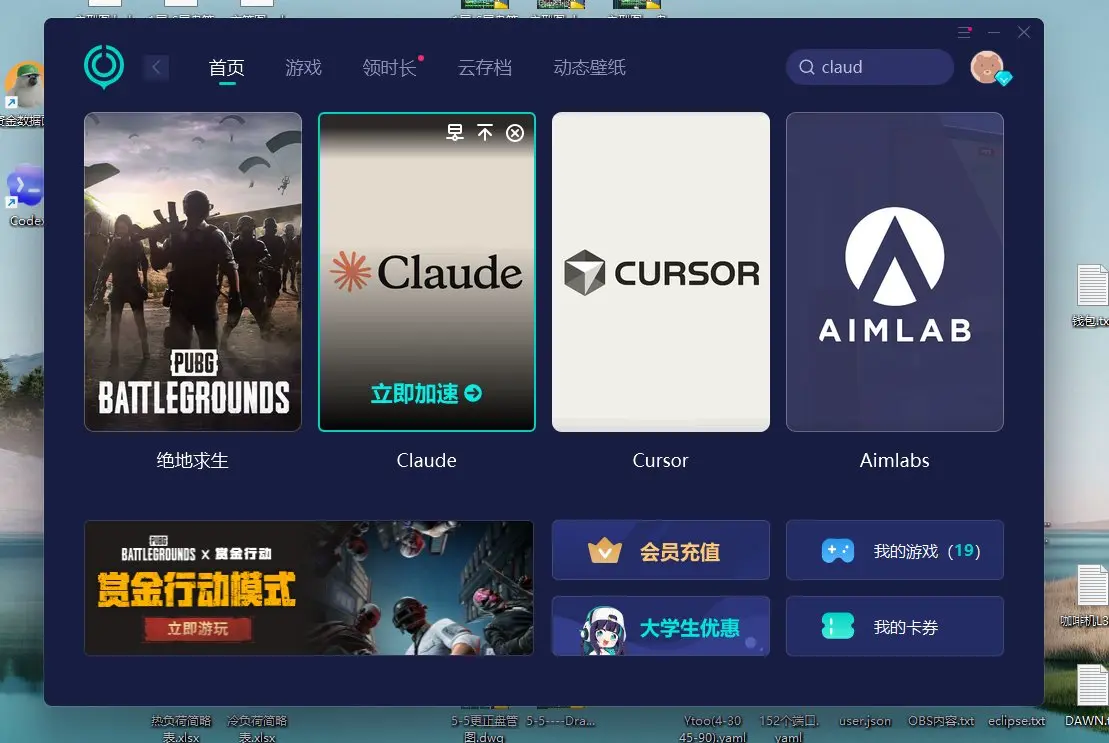Screen dimensions: 1109x743
Task: Open the 领时长 tab
Action: [389, 67]
